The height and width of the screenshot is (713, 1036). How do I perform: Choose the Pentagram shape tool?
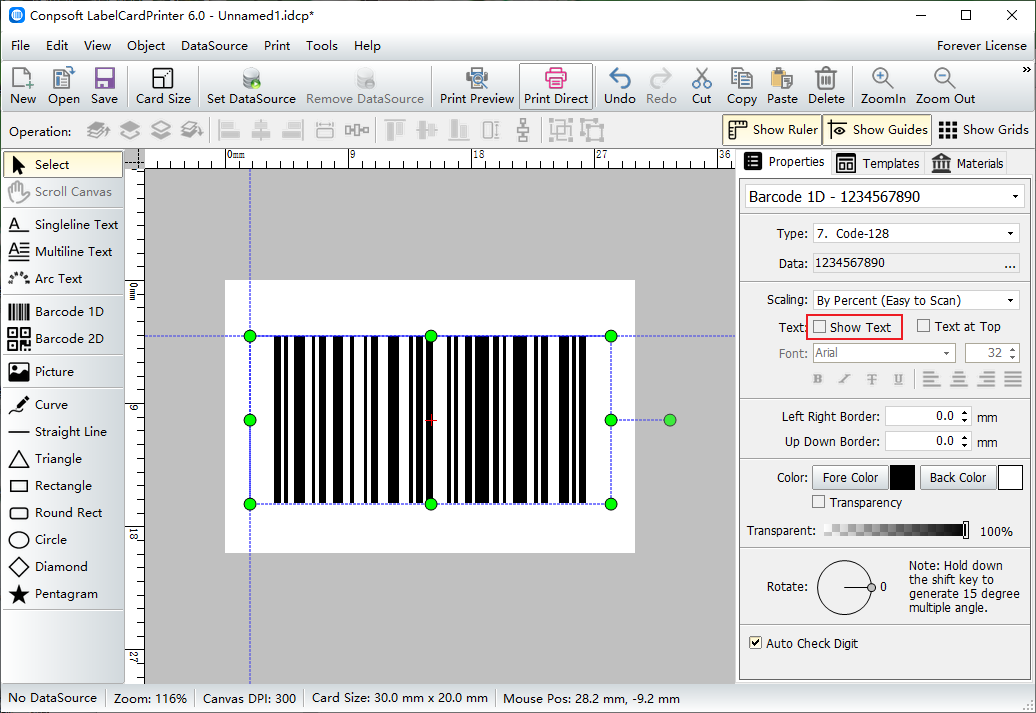point(63,594)
